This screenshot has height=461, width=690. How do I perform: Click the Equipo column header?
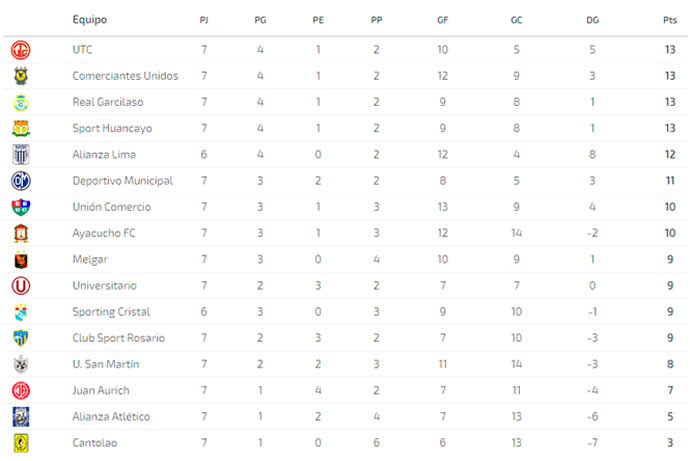[x=90, y=20]
